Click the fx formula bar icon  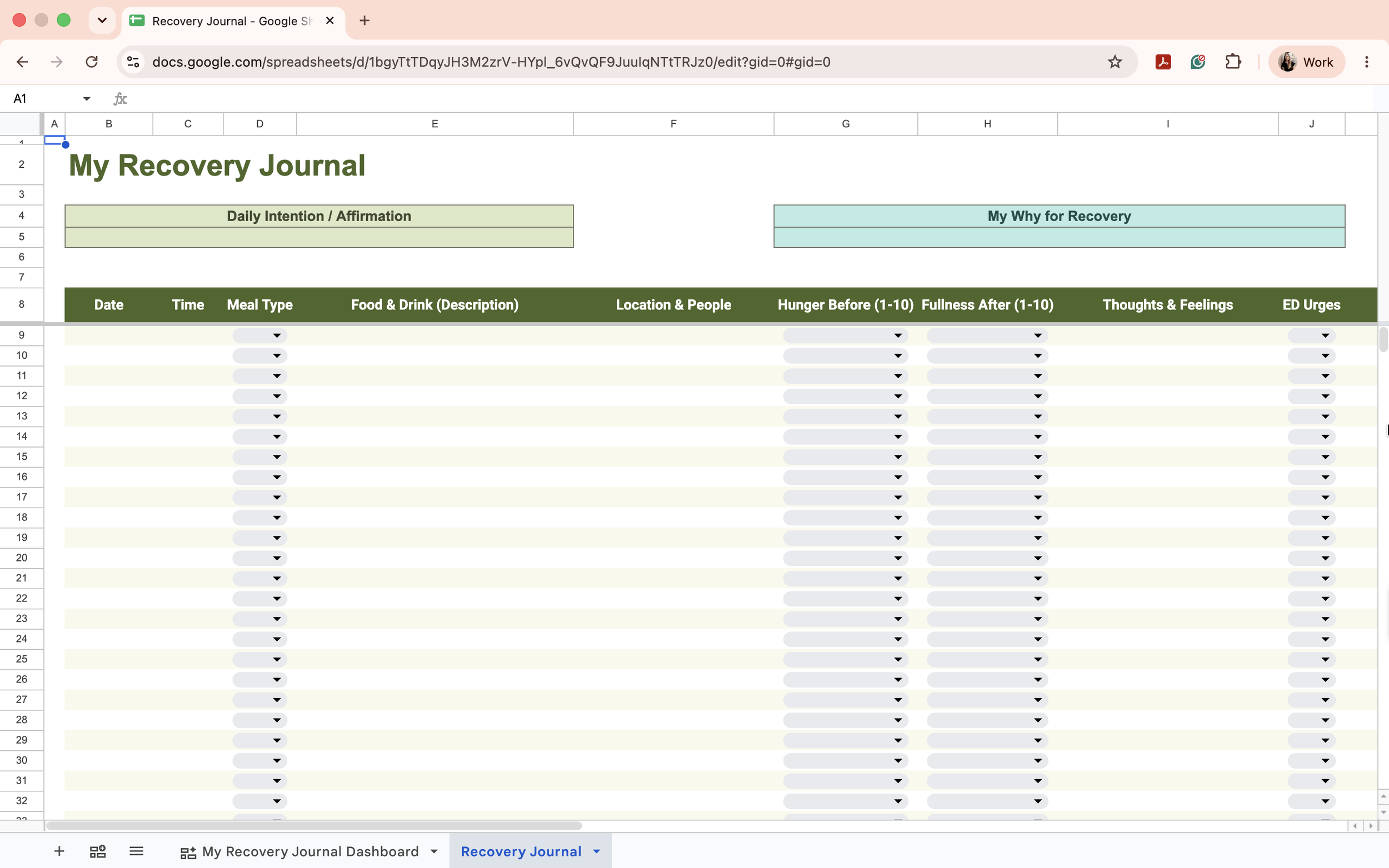click(x=120, y=99)
